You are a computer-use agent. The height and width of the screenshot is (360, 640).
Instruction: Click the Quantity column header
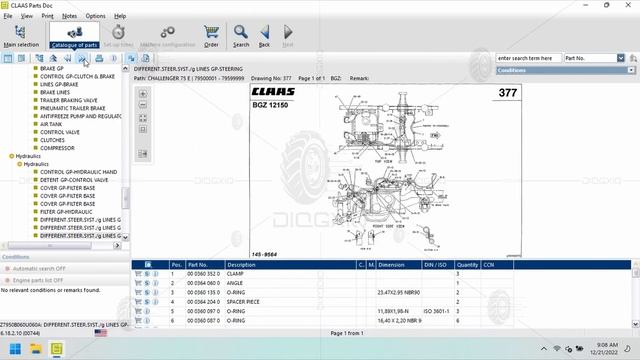pyautogui.click(x=467, y=265)
